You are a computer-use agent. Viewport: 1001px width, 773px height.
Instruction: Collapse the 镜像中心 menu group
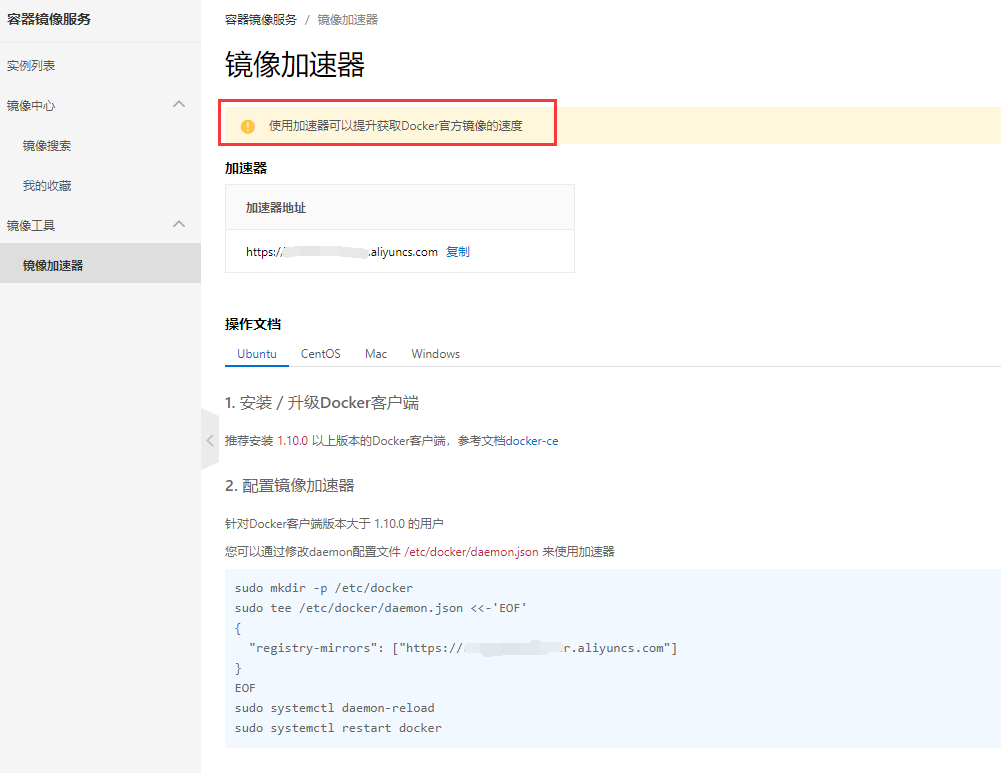[x=179, y=104]
